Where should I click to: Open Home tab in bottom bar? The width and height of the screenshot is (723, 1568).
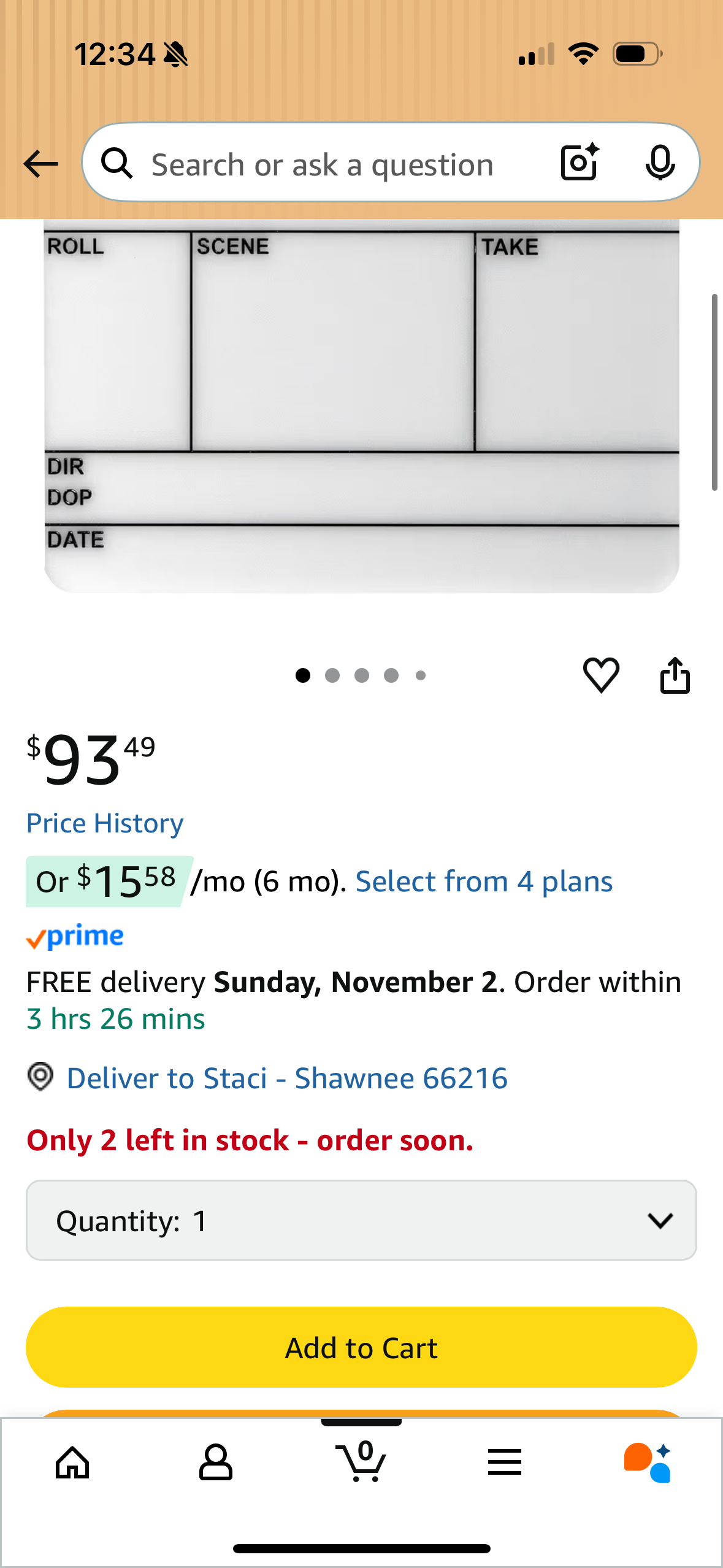click(x=72, y=1462)
